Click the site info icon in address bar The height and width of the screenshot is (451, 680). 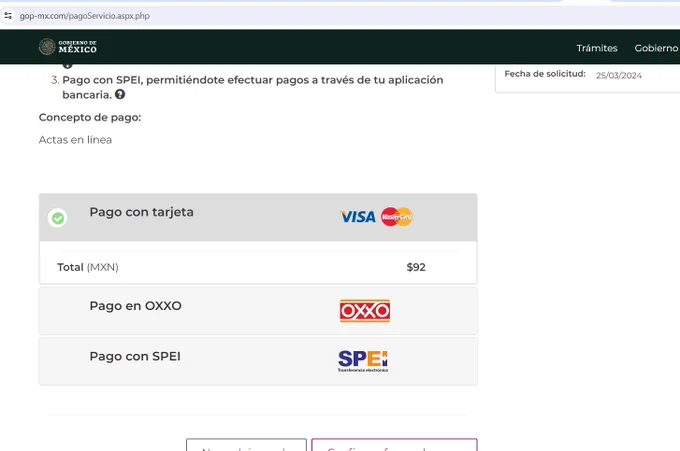point(8,16)
